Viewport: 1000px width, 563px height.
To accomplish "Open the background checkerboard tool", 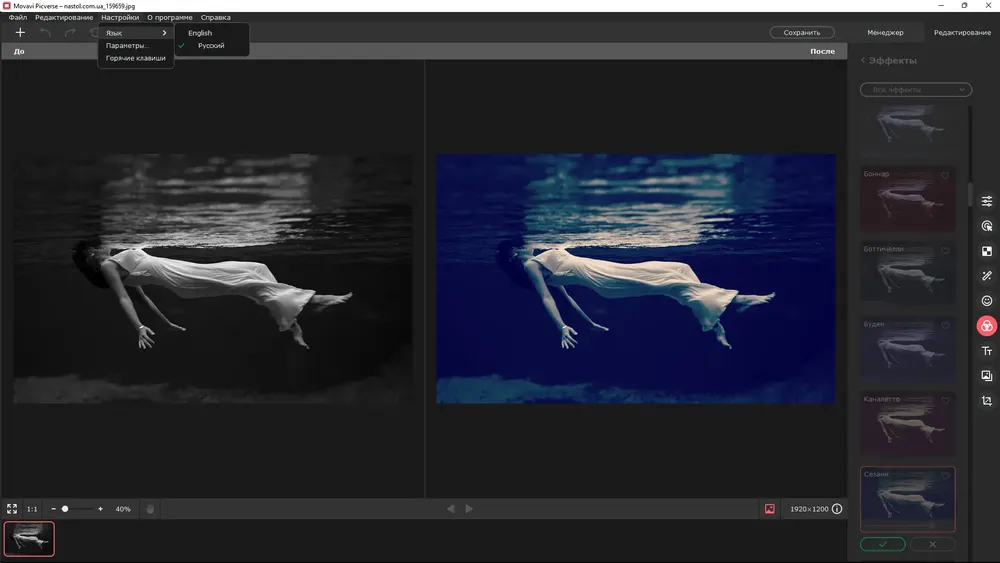I will pos(987,251).
